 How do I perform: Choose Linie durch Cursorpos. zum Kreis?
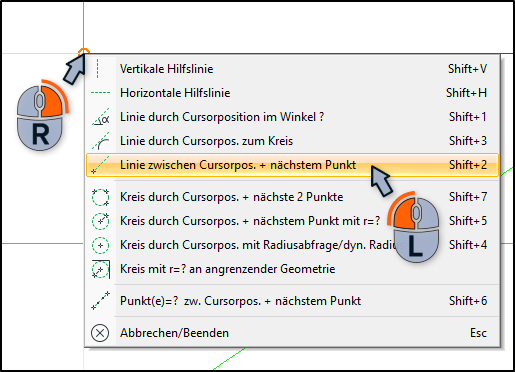coord(292,141)
